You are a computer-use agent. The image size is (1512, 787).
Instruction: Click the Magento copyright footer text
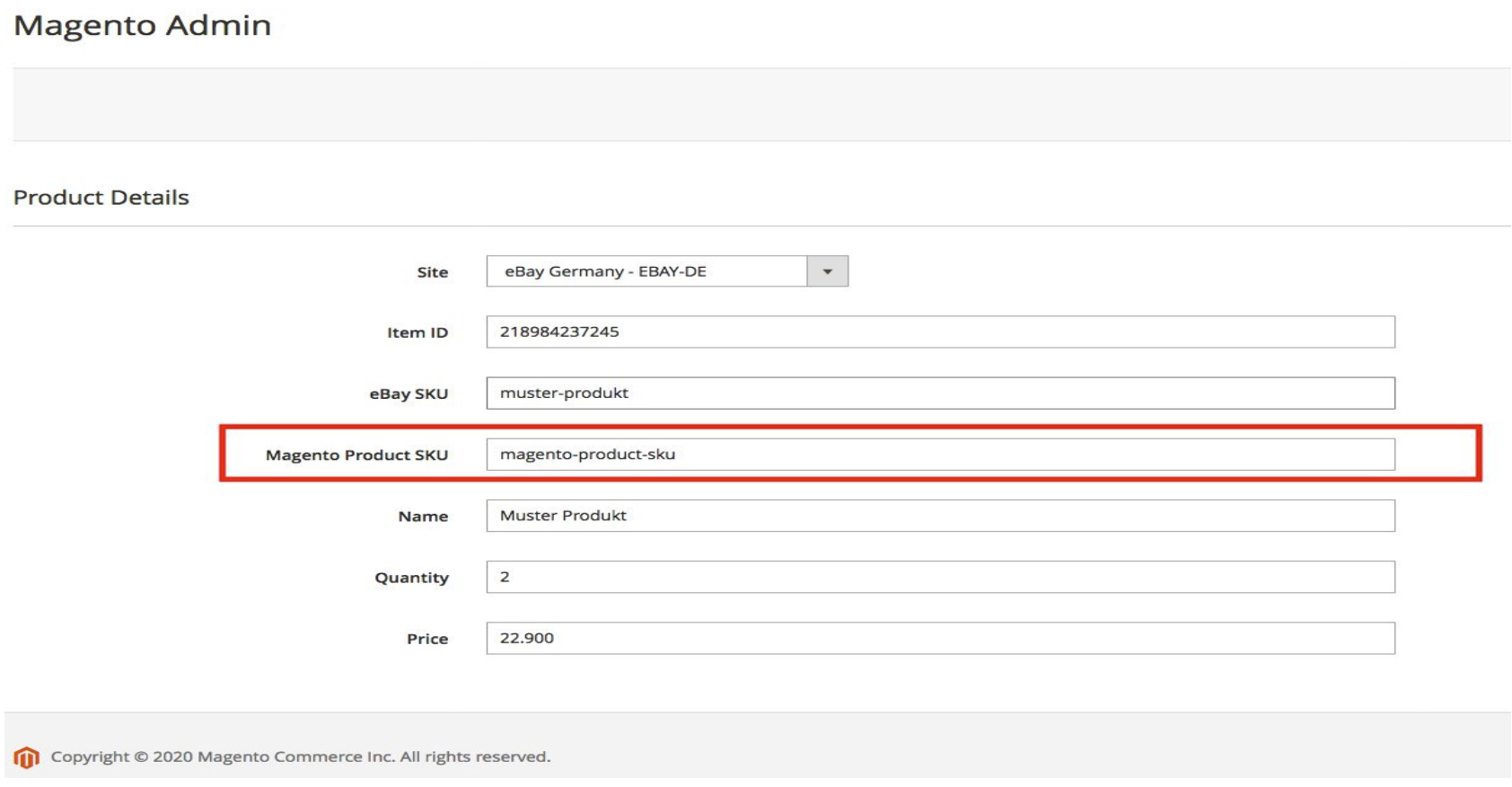300,756
